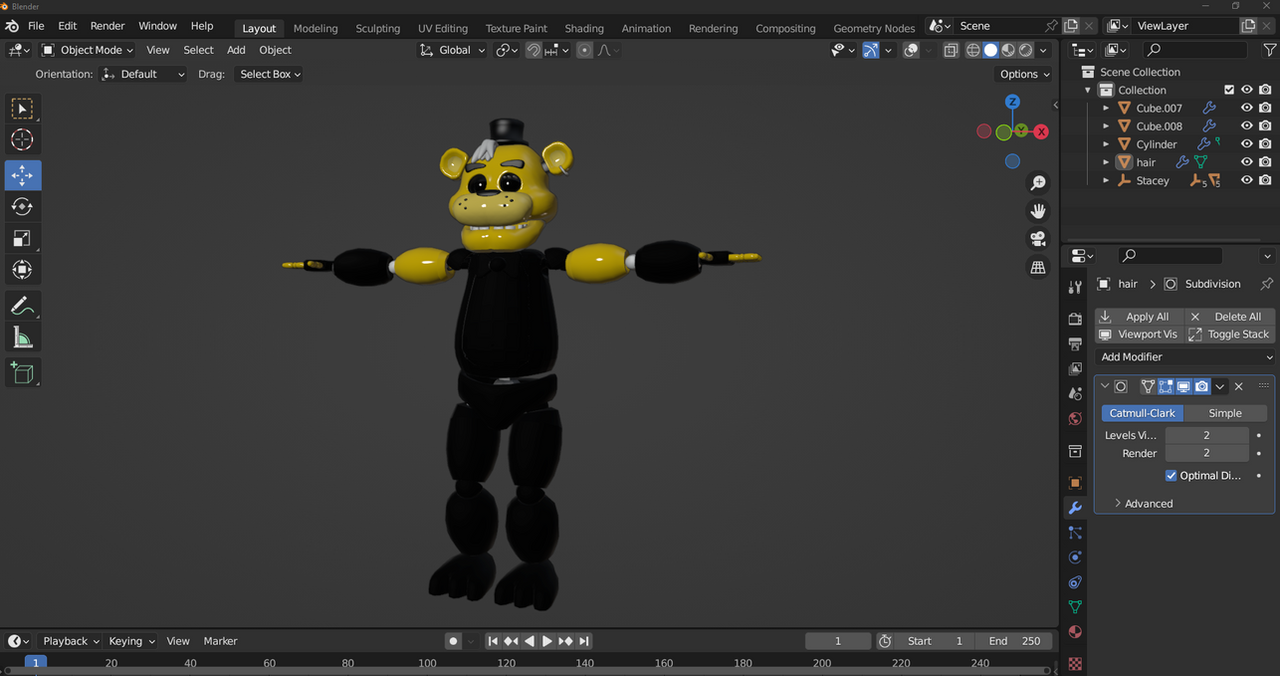Disable Stacey in renders camera icon
The width and height of the screenshot is (1280, 676).
1265,181
